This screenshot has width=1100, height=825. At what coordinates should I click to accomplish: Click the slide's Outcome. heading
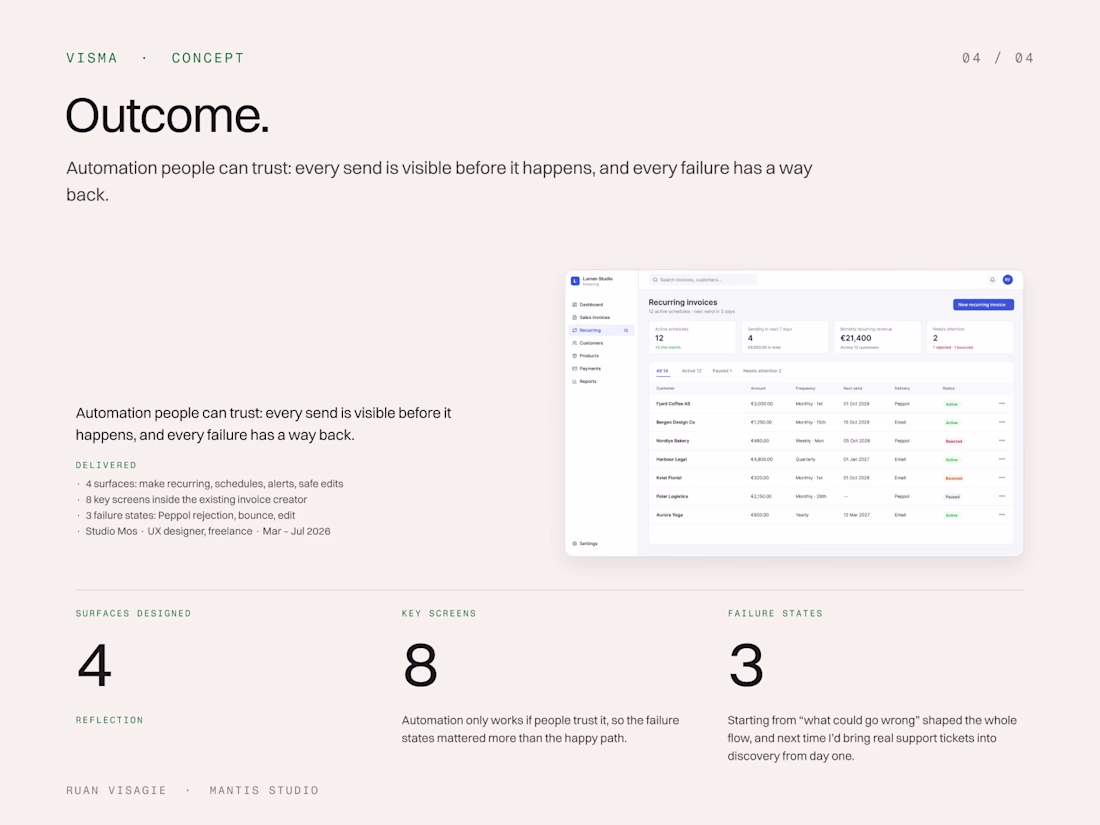coord(168,115)
